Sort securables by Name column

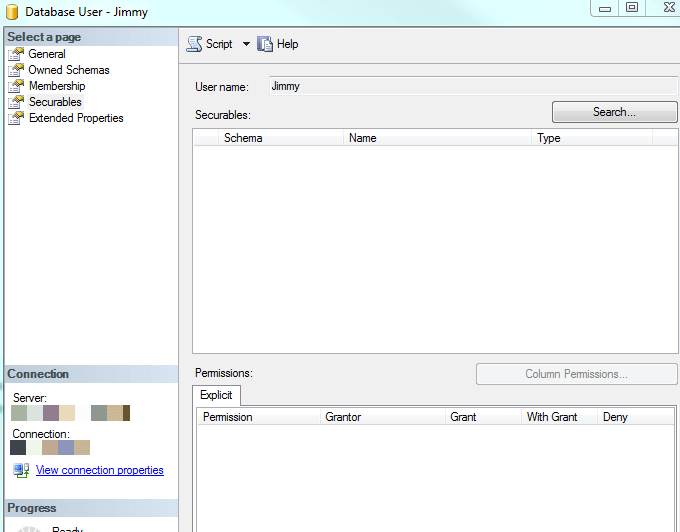click(x=437, y=138)
